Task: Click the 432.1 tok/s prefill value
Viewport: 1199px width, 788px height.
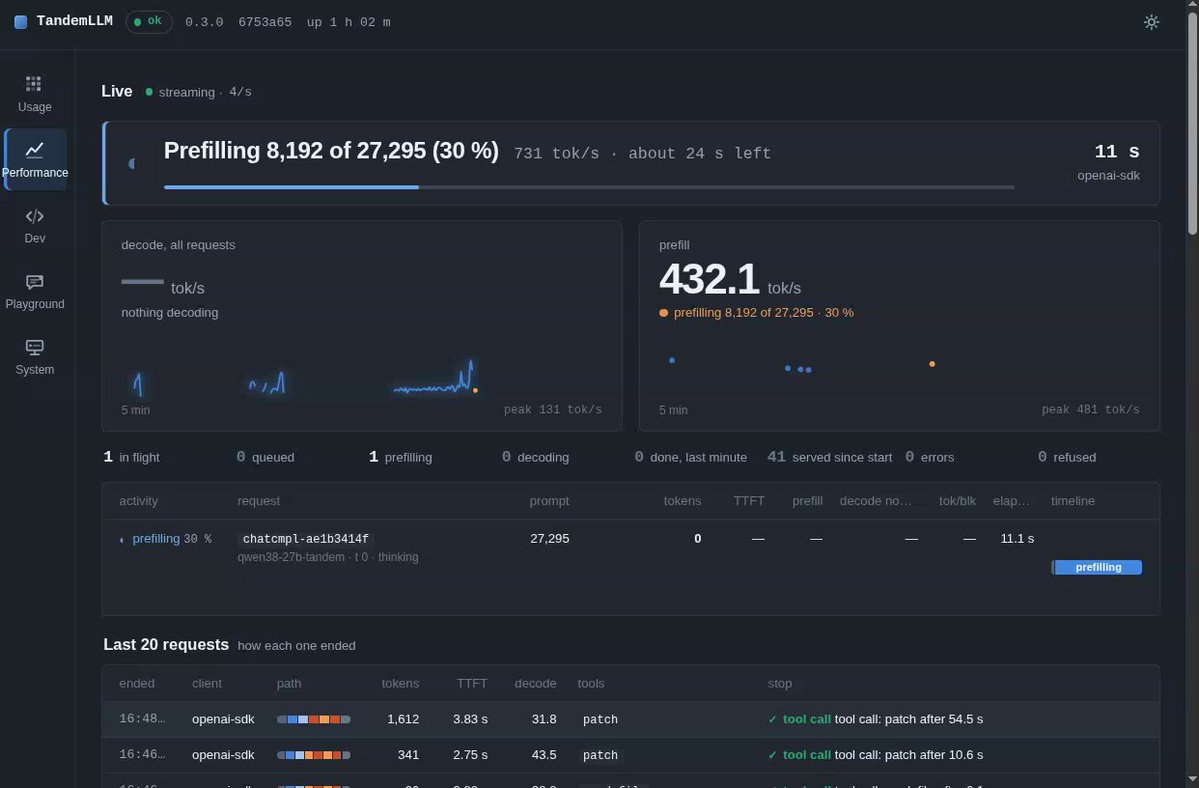Action: pos(729,279)
